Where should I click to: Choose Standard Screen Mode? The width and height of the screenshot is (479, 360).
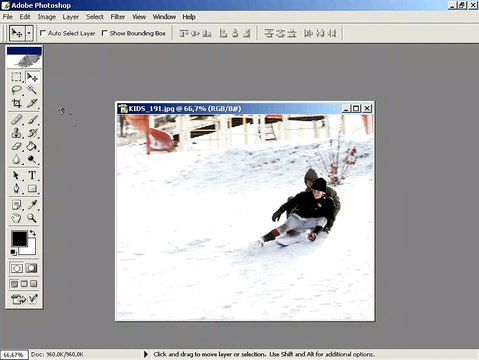click(x=14, y=284)
